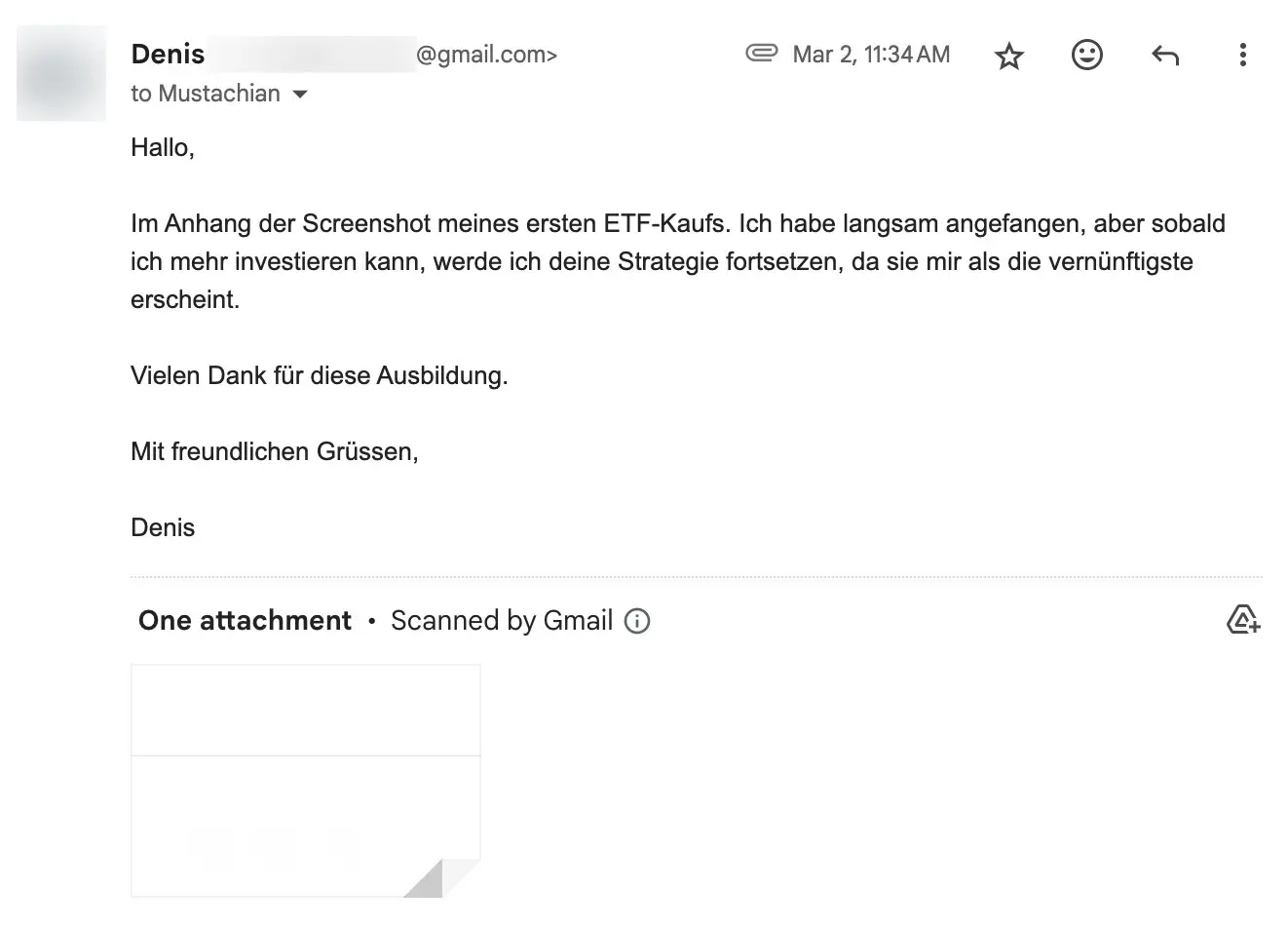The width and height of the screenshot is (1288, 928).
Task: Click the paperclip attachment indicator
Action: point(762,54)
